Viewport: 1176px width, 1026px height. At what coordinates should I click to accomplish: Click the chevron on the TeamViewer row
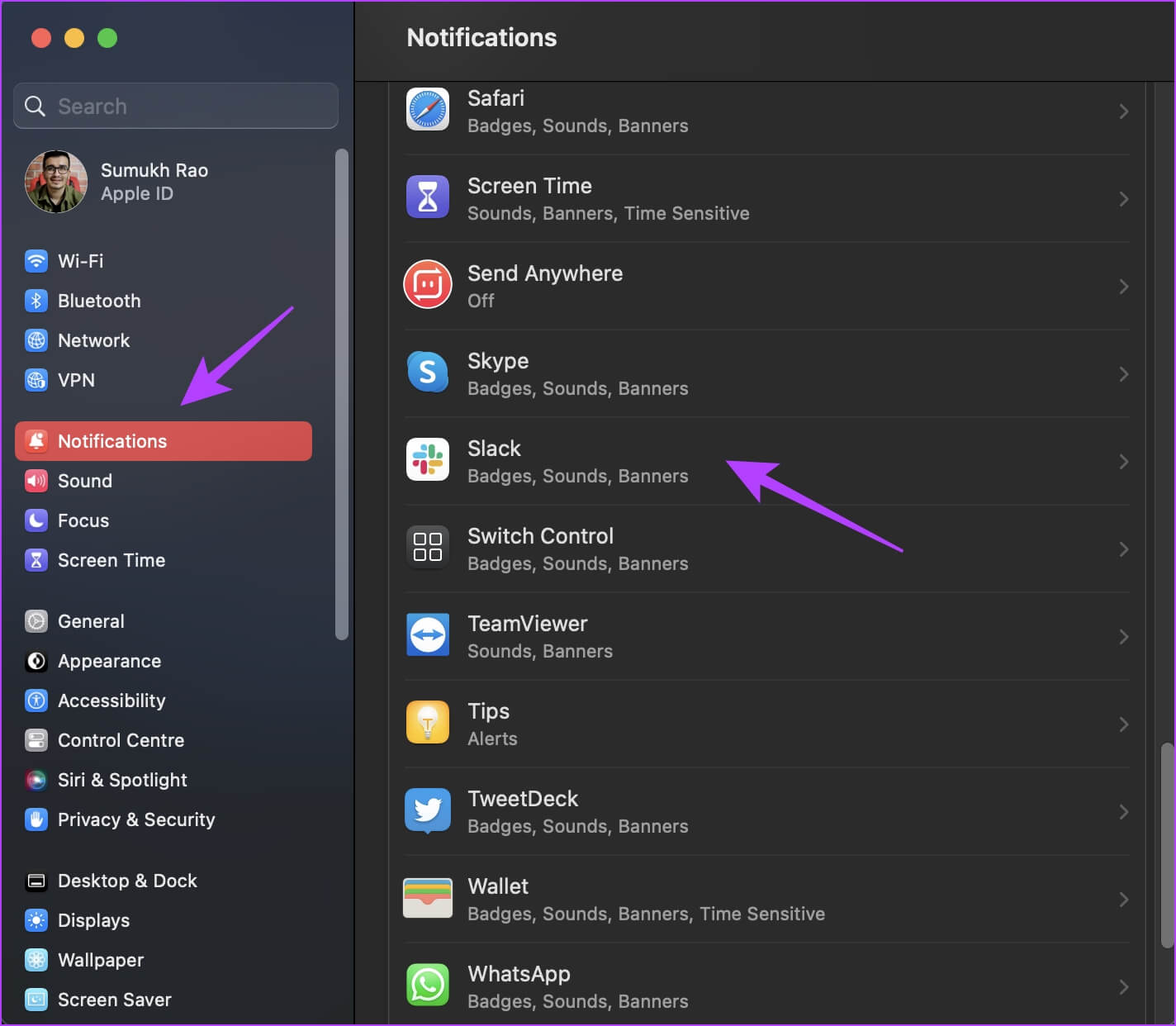coord(1123,637)
